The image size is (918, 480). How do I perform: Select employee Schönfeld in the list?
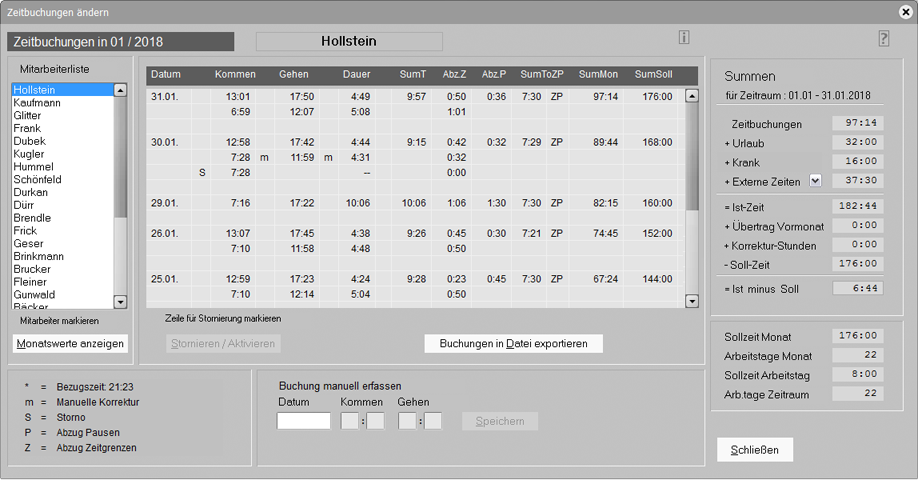[62, 180]
